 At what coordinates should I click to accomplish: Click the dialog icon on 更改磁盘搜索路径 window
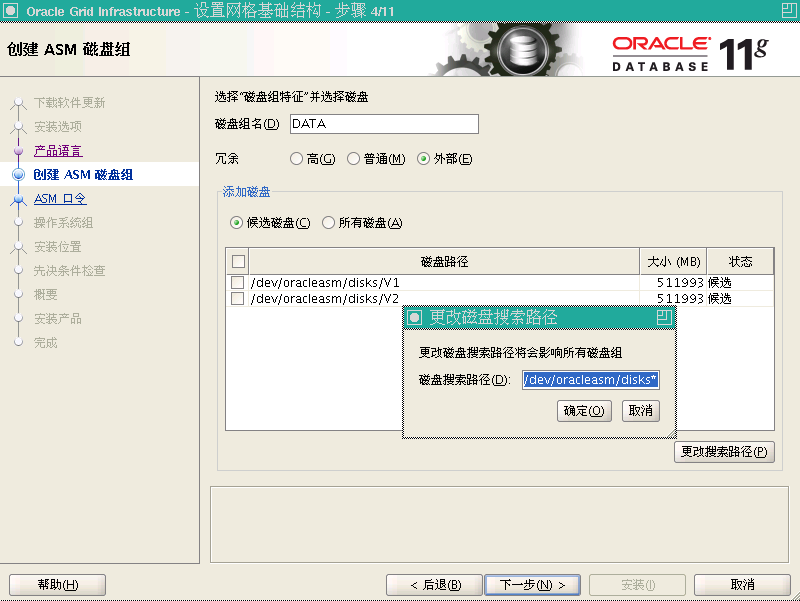[x=413, y=316]
